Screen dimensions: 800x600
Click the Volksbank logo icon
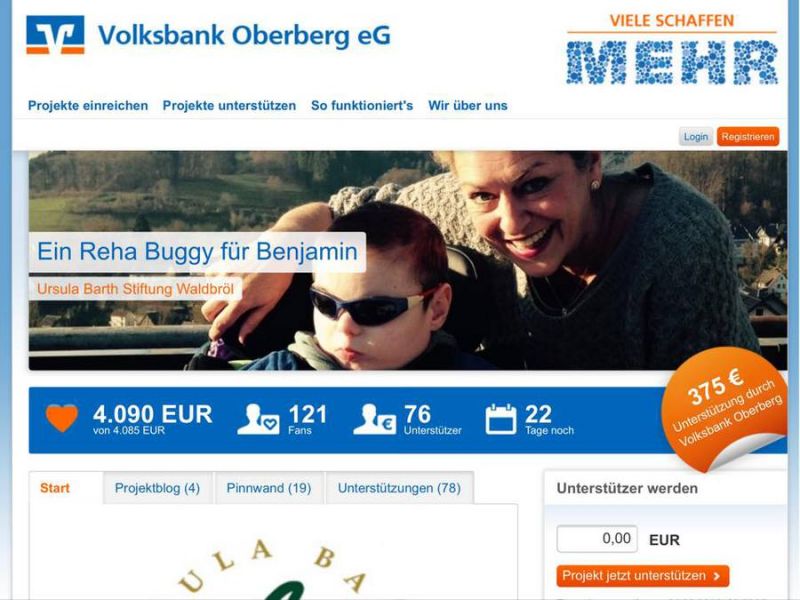[x=55, y=34]
